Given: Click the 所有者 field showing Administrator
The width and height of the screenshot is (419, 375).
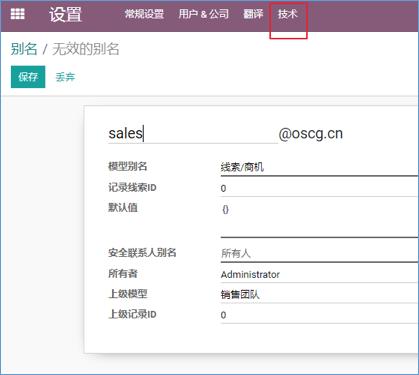Looking at the screenshot, I should pos(320,274).
